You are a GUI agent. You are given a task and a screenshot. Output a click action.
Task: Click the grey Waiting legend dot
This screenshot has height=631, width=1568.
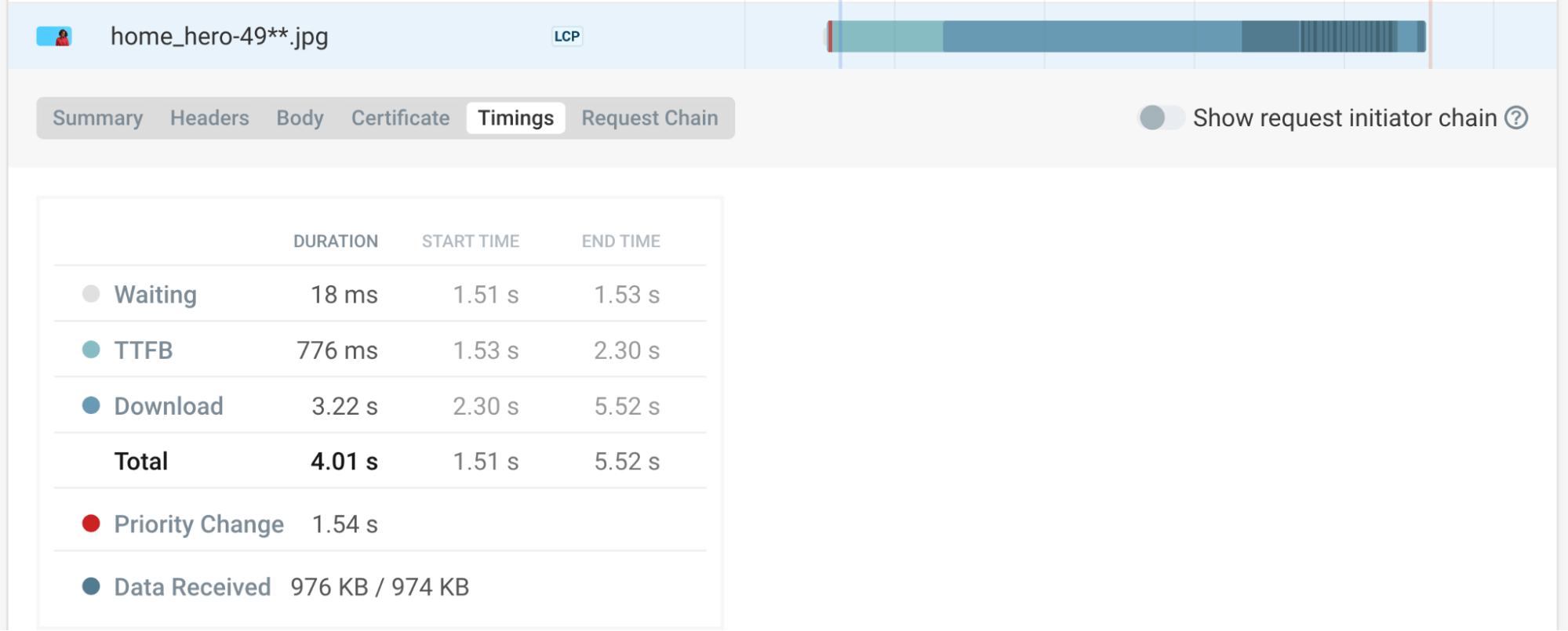click(91, 294)
